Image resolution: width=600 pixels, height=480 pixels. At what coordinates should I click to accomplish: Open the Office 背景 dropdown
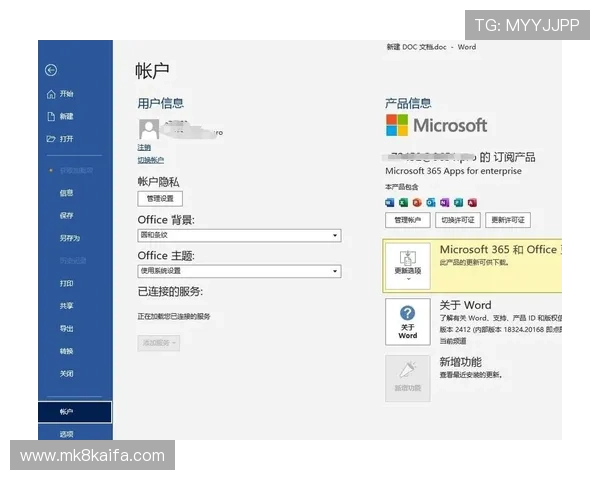coord(239,235)
